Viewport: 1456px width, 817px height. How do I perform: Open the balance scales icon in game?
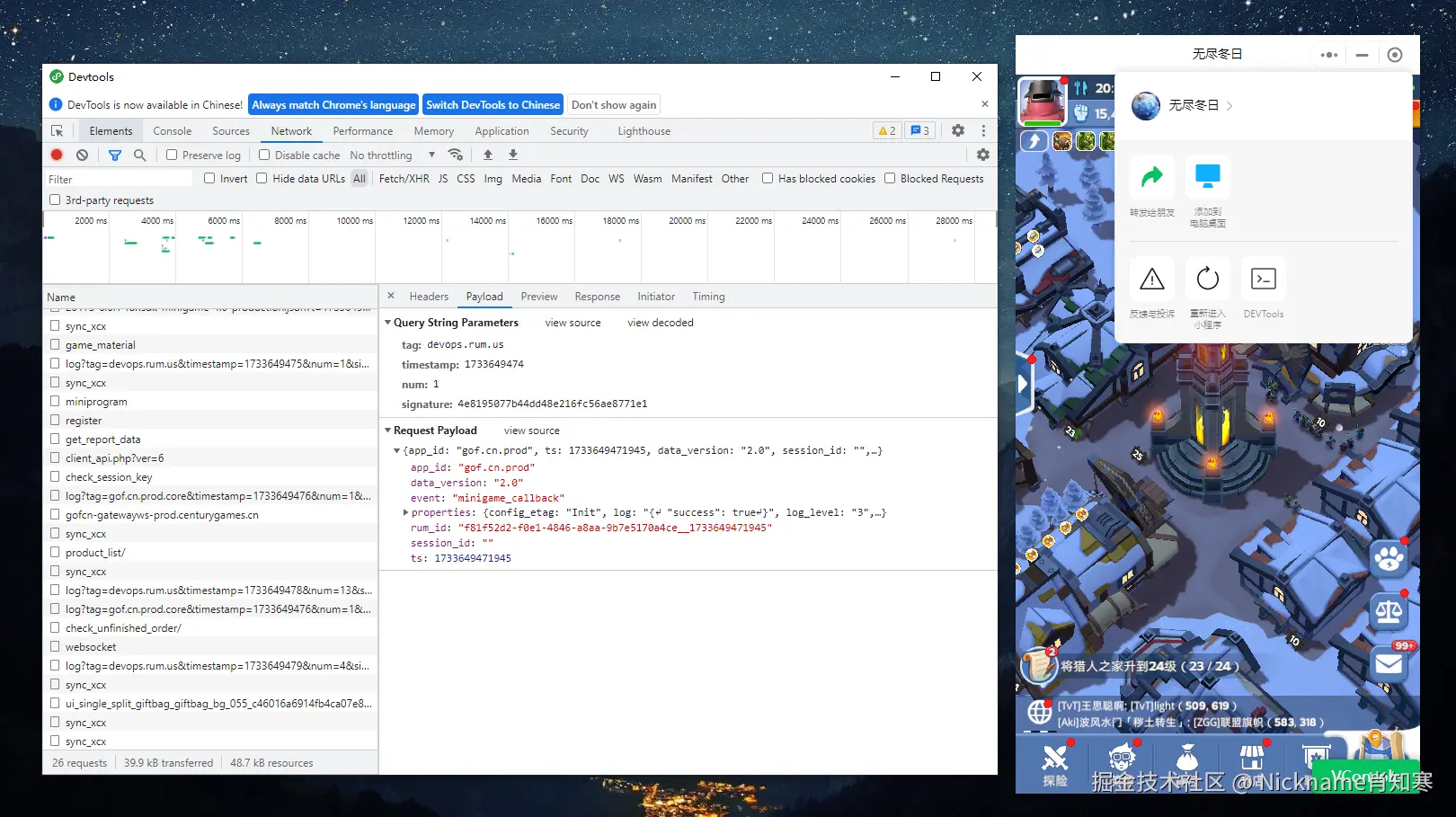[x=1389, y=613]
